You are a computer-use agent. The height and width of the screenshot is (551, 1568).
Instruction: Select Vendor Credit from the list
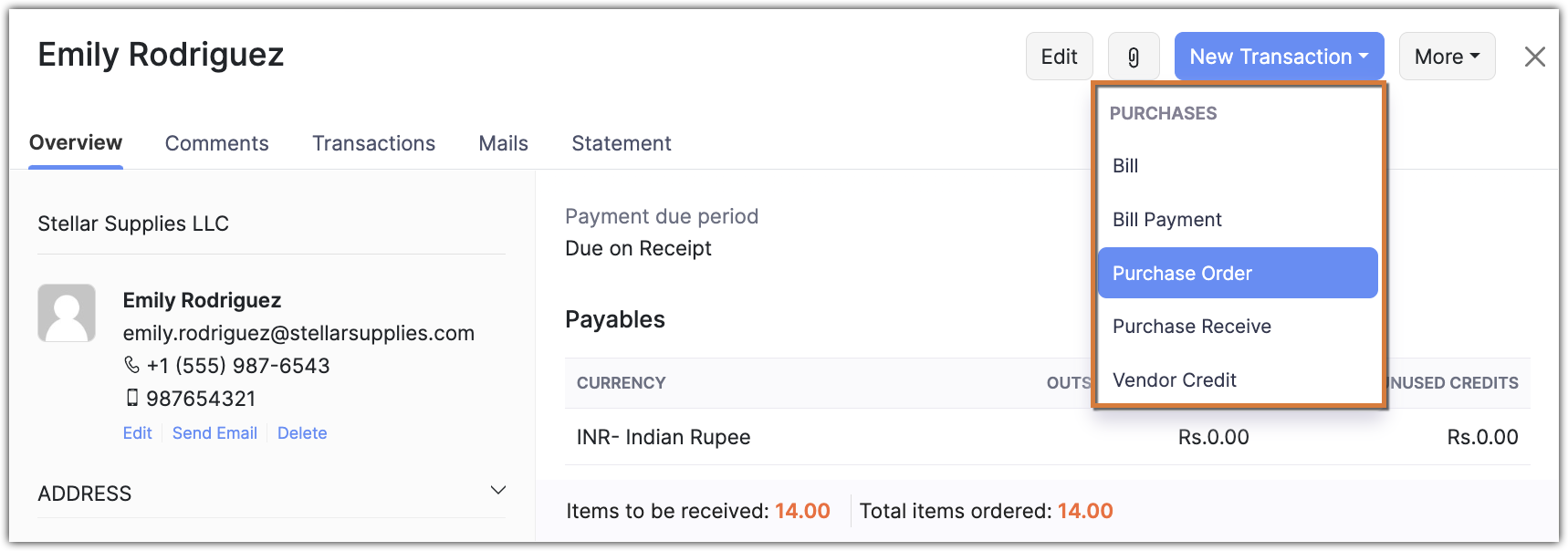[1174, 380]
